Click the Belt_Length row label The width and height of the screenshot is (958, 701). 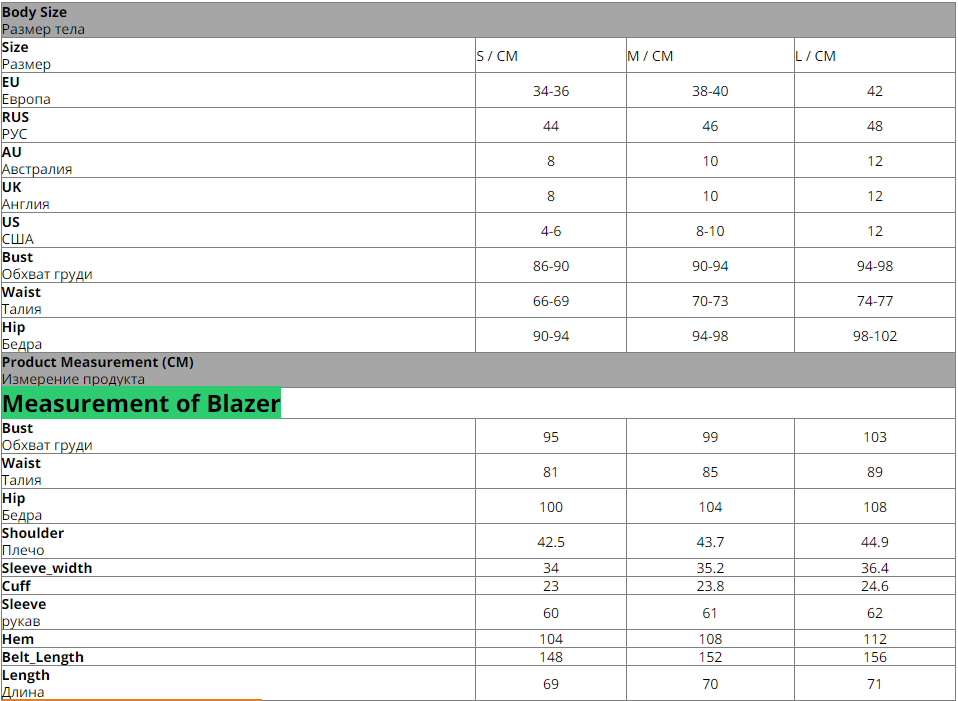tap(238, 656)
